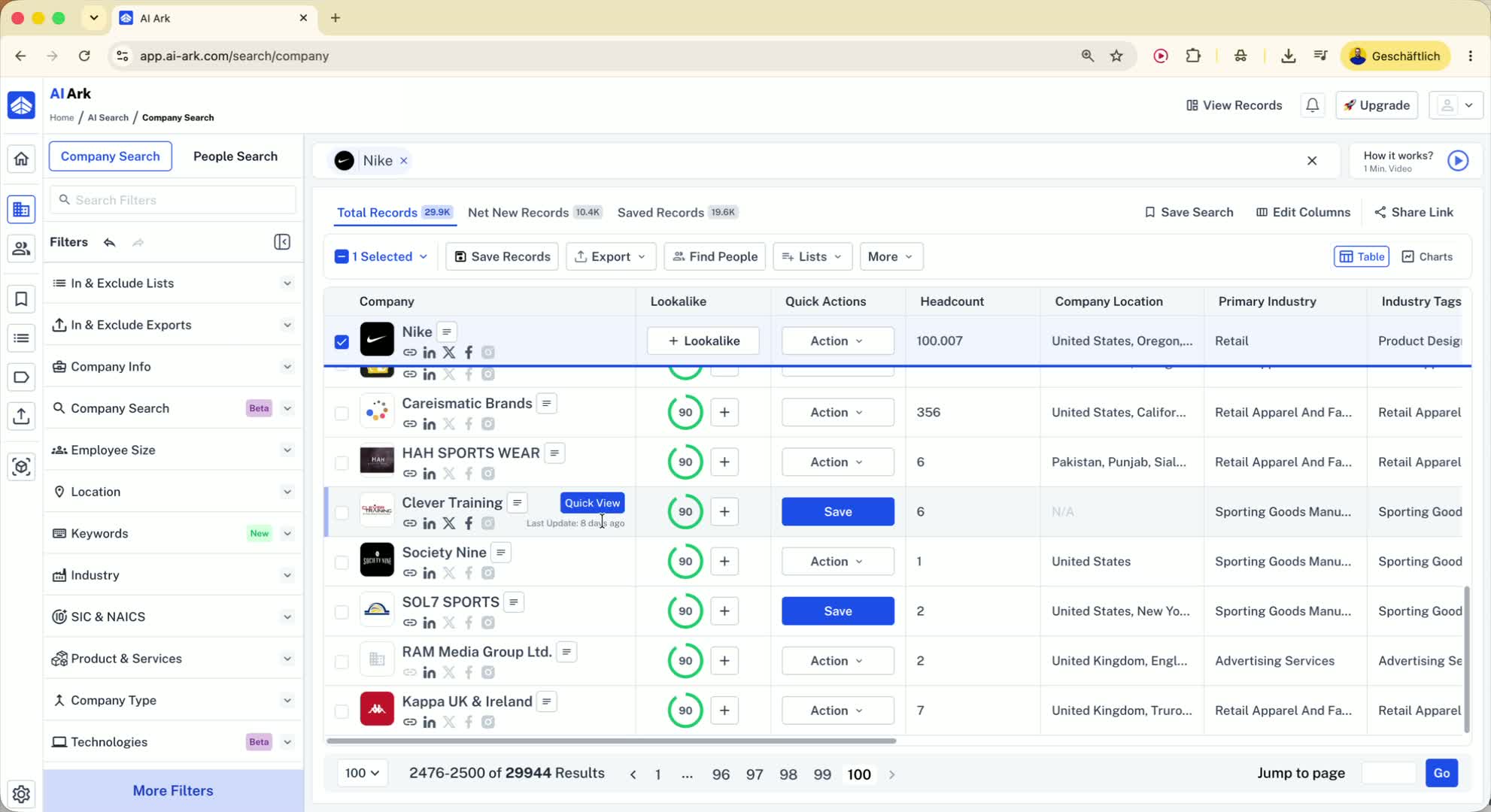Open the list icon in the left sidebar

click(x=21, y=338)
